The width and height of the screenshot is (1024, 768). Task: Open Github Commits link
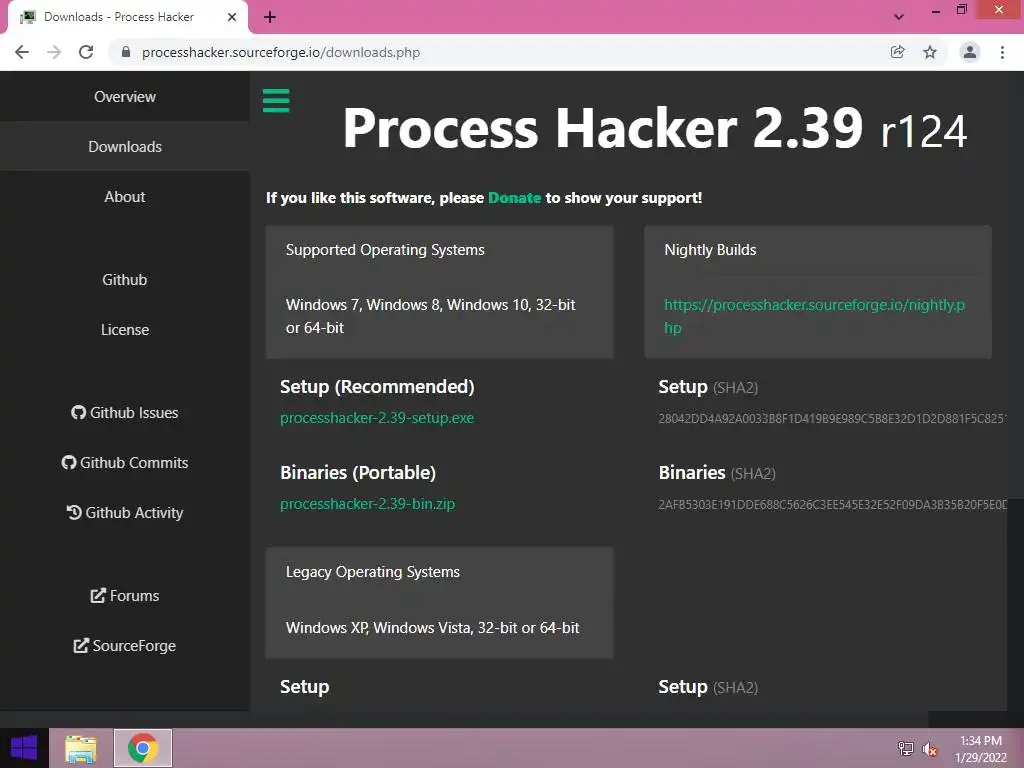(x=125, y=462)
